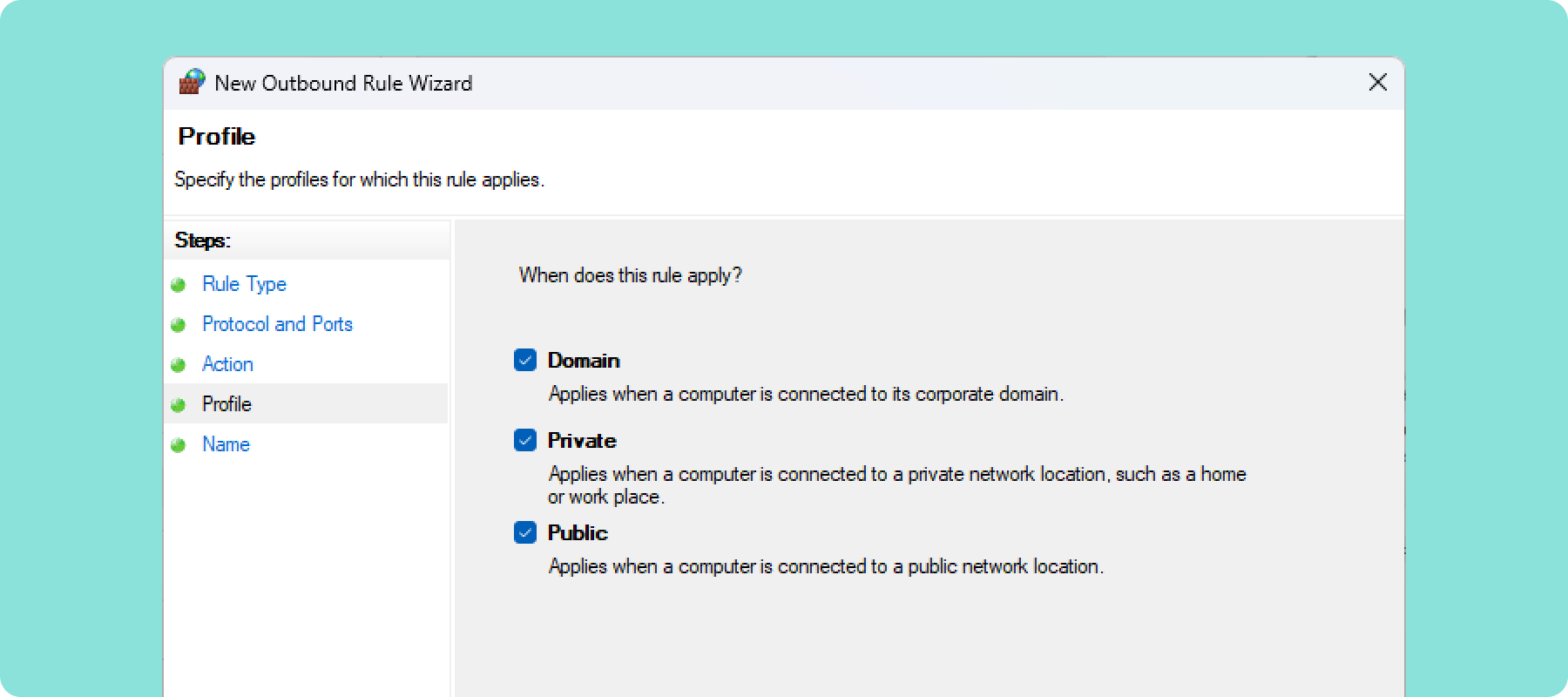
Task: Click the Public label text
Action: point(578,532)
